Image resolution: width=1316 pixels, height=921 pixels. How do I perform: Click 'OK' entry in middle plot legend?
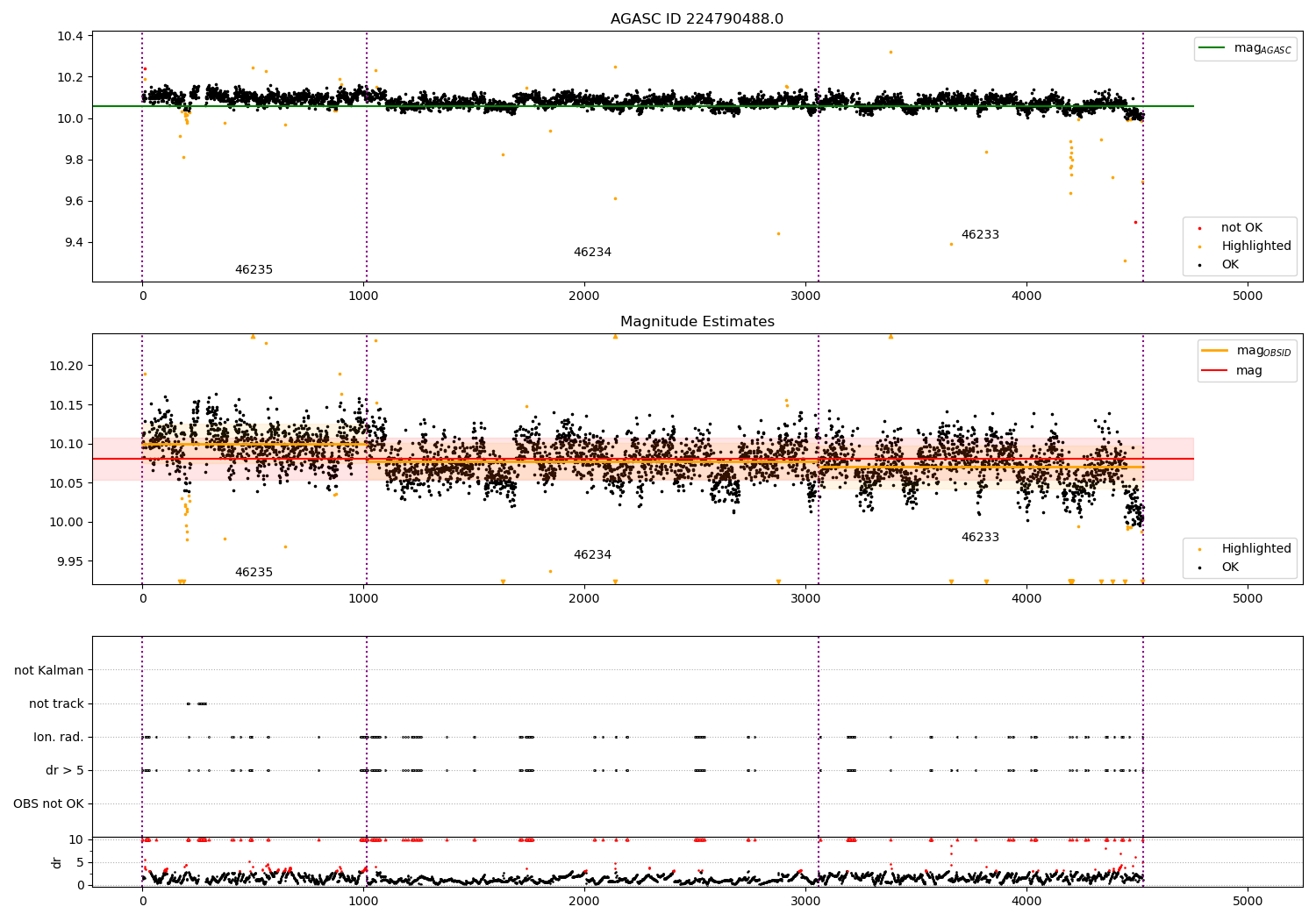(1230, 568)
